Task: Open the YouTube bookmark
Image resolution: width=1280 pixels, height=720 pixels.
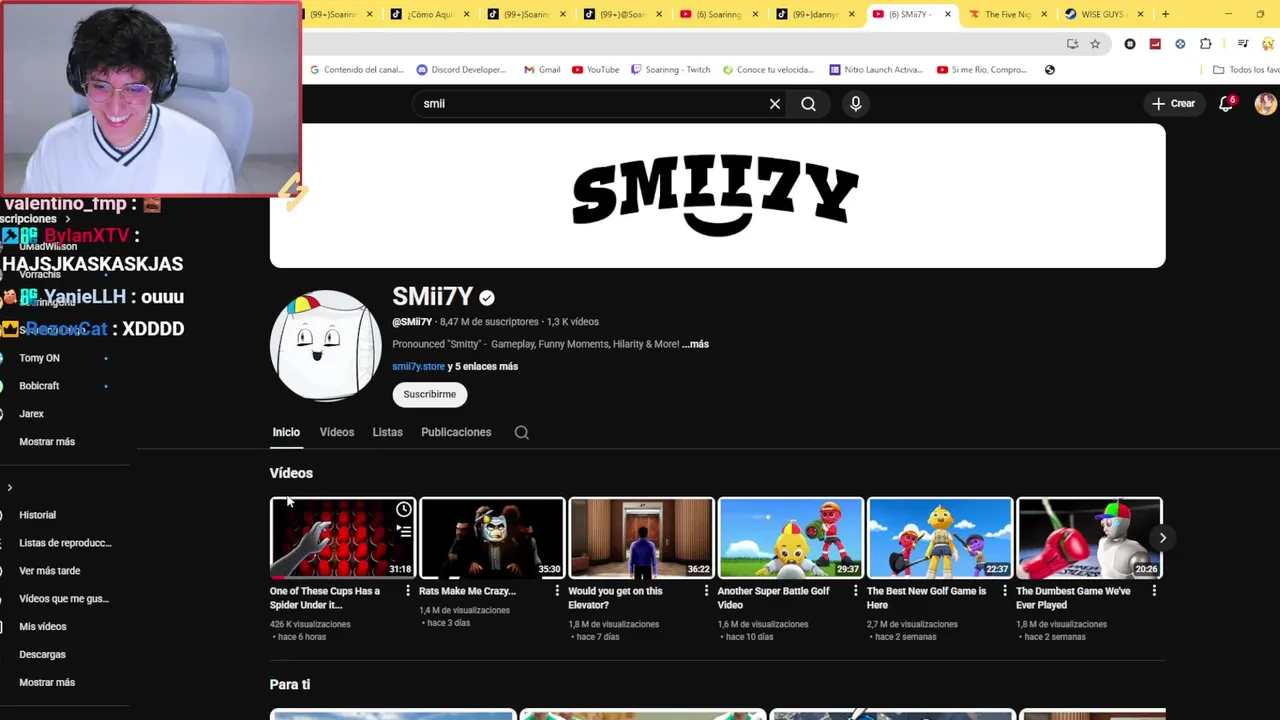Action: 595,70
